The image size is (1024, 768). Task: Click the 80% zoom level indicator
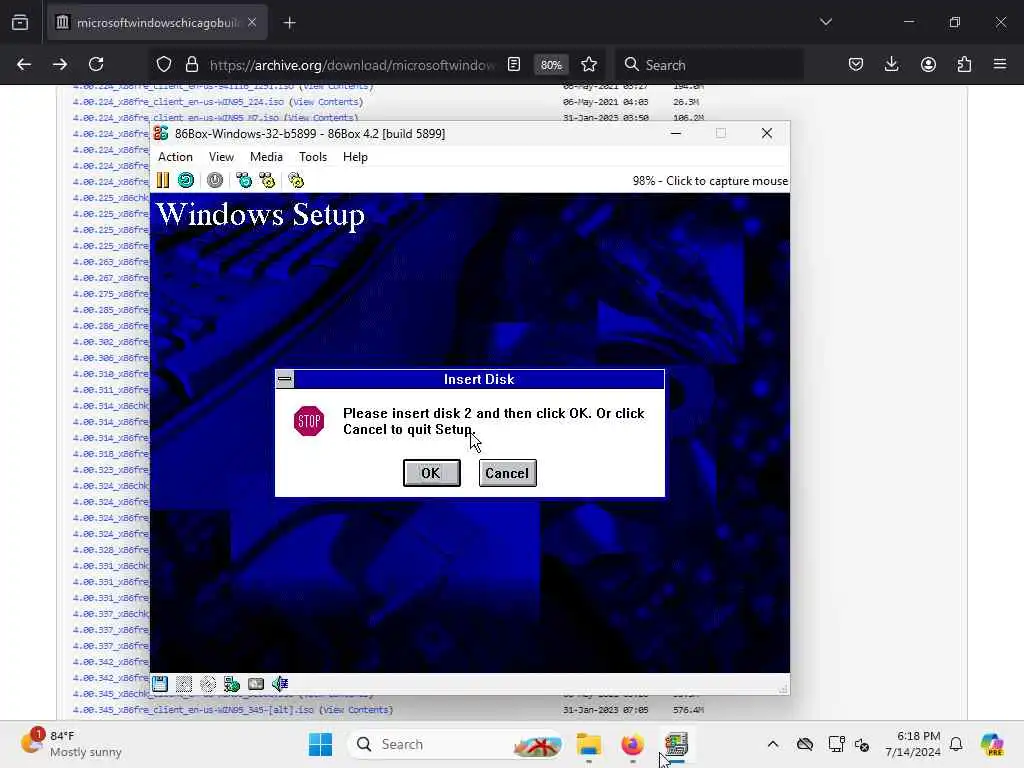point(551,65)
